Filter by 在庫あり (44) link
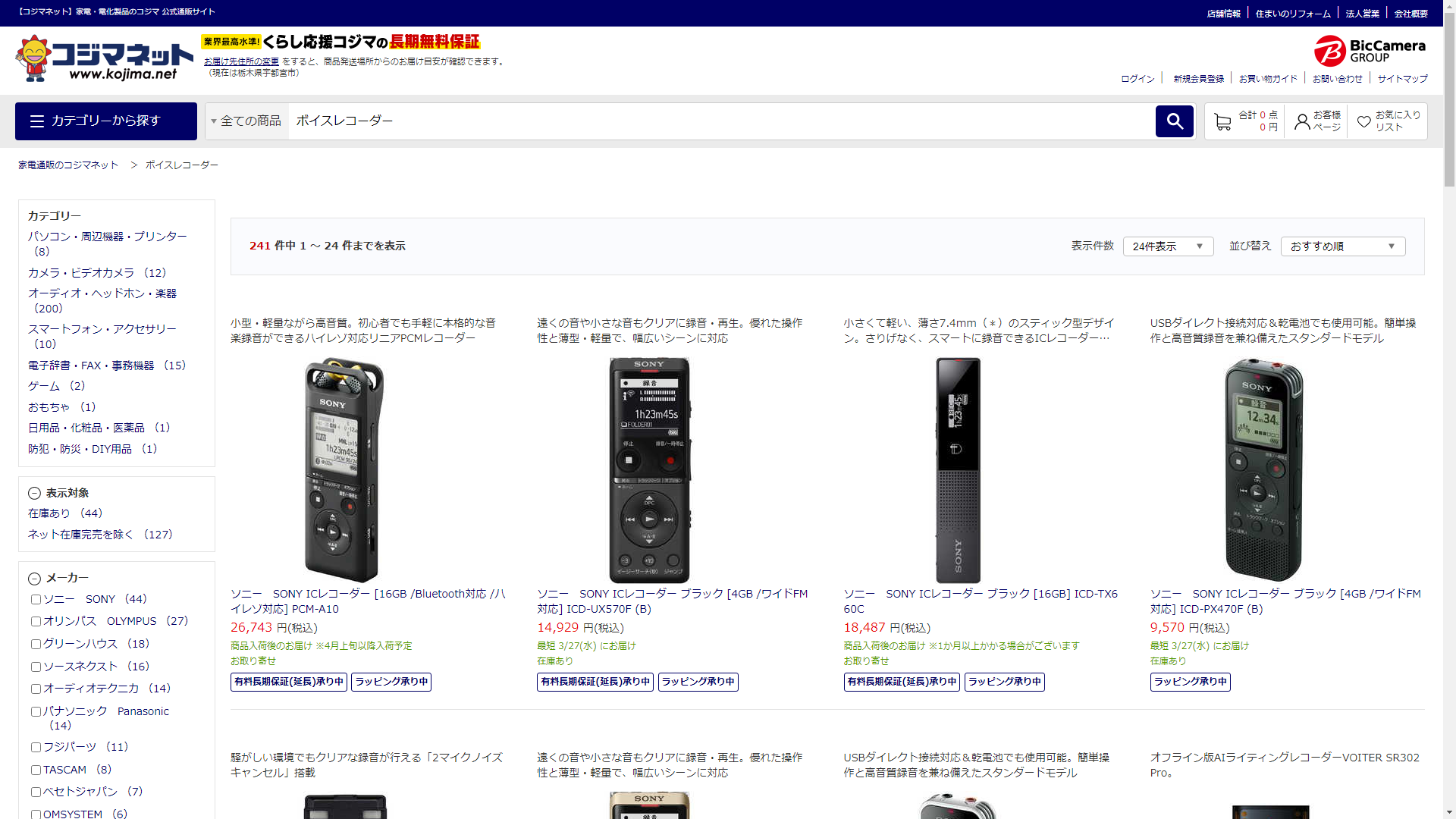The height and width of the screenshot is (819, 1456). tap(65, 513)
